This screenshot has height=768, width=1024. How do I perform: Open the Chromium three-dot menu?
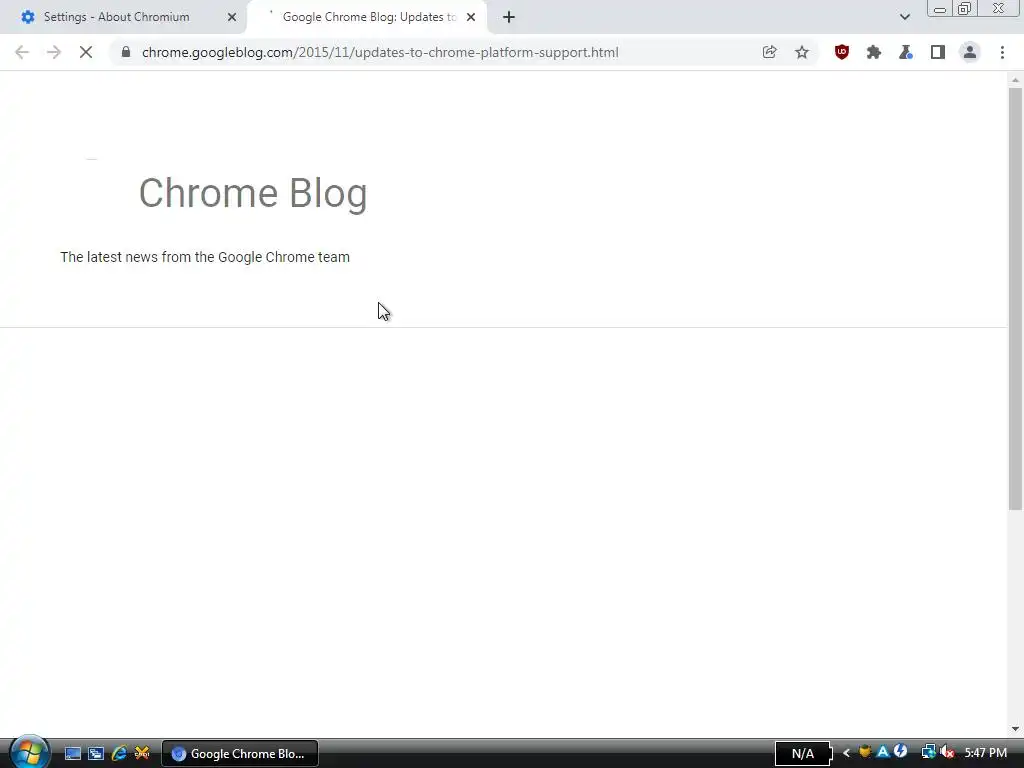1002,52
